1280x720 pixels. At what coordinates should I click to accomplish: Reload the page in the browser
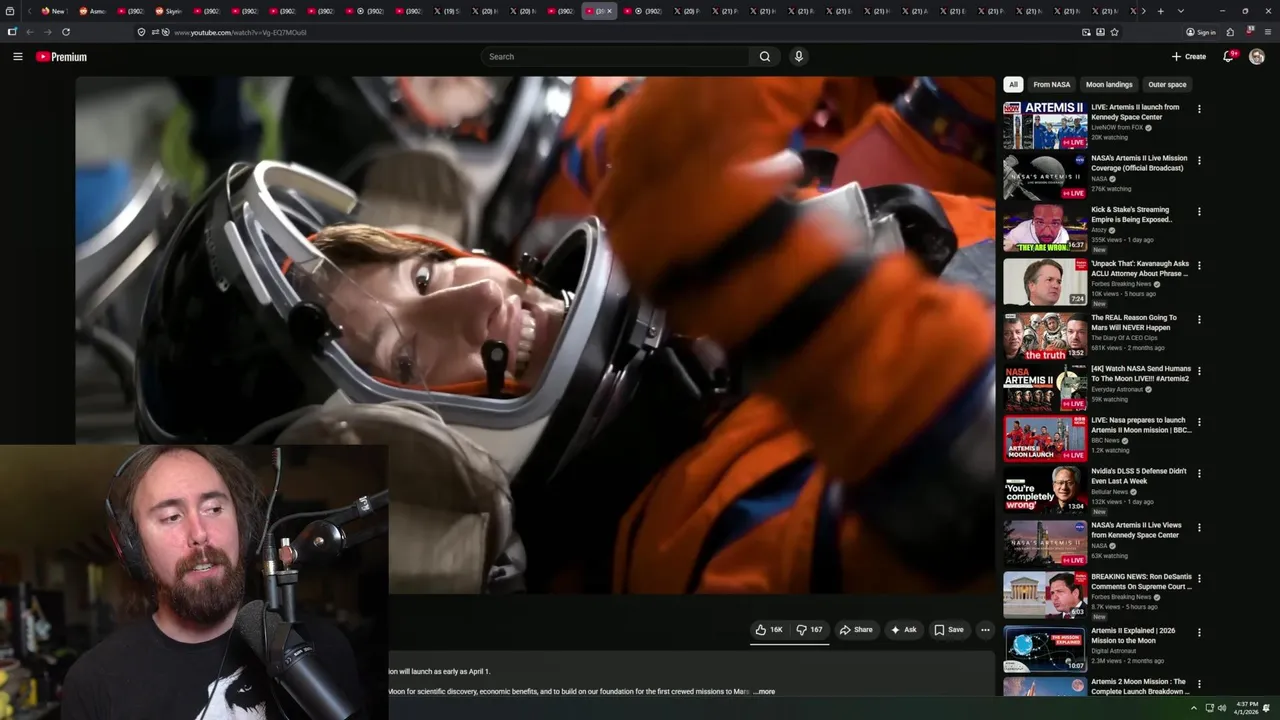[66, 32]
